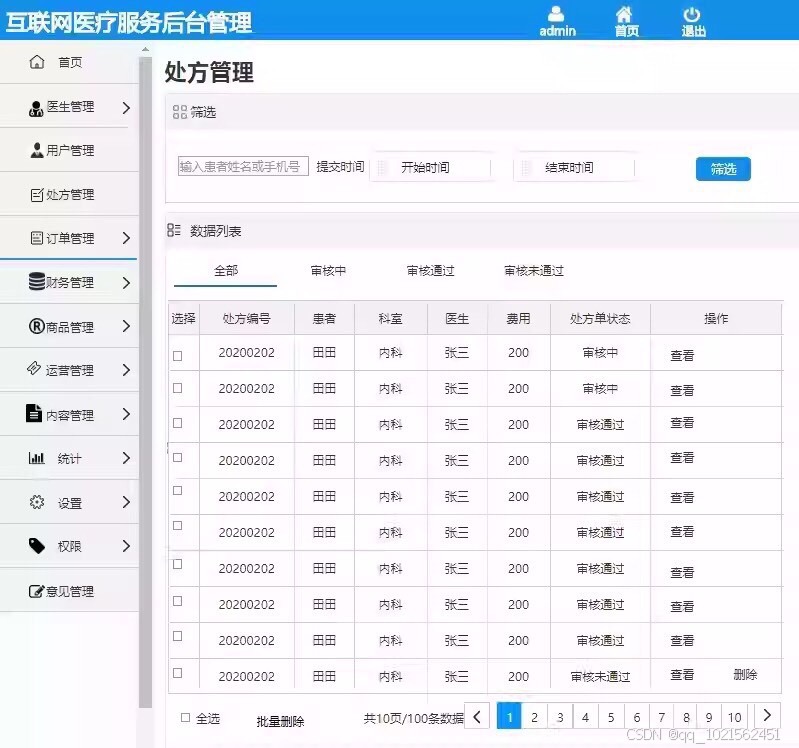
Task: Go to page 2 of results
Action: point(535,717)
